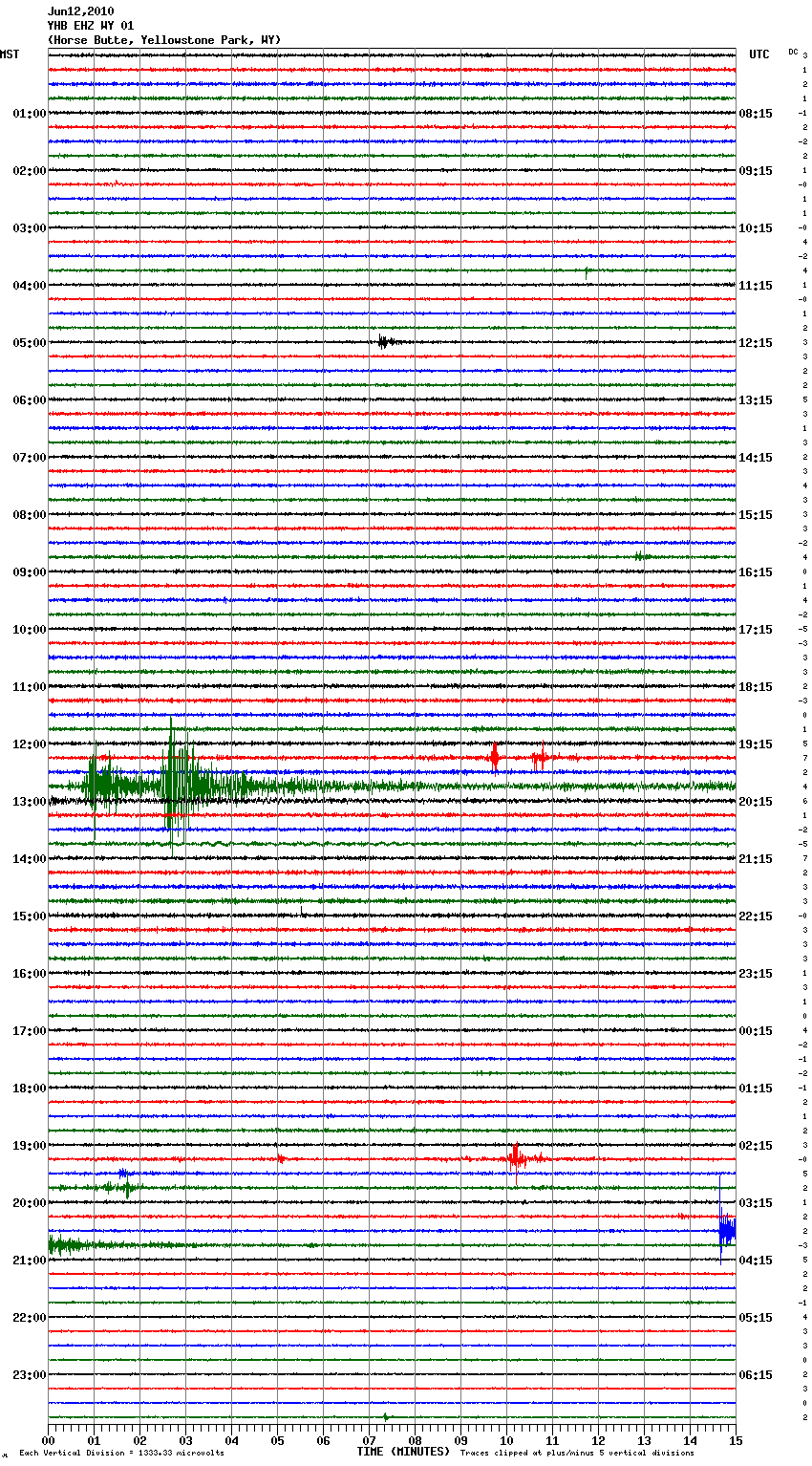This screenshot has width=812, height=1466.
Task: Select the 17:00 MST time label
Action: [29, 1031]
